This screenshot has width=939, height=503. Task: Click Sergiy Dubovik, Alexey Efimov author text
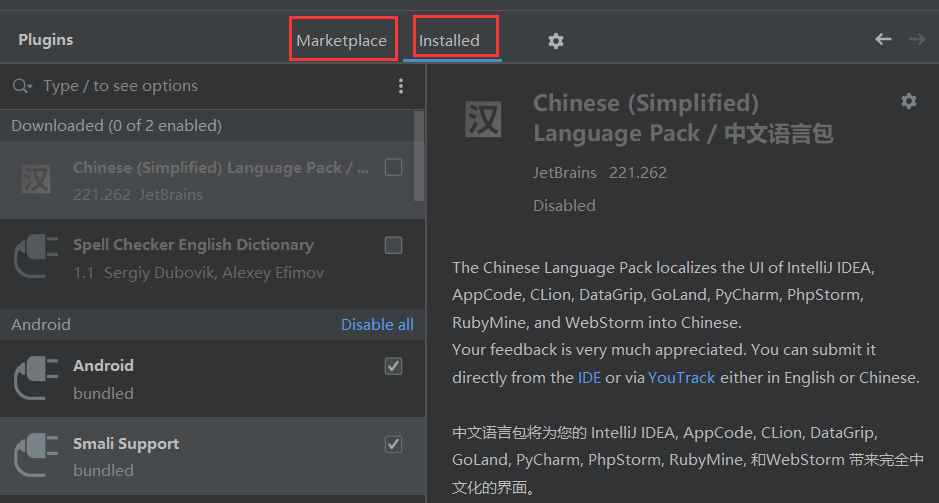coord(214,272)
